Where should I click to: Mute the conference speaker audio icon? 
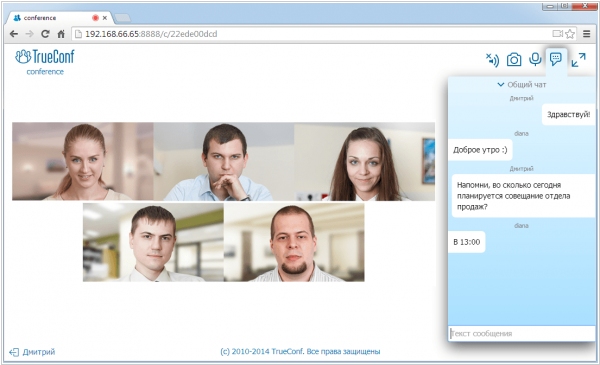pyautogui.click(x=492, y=60)
